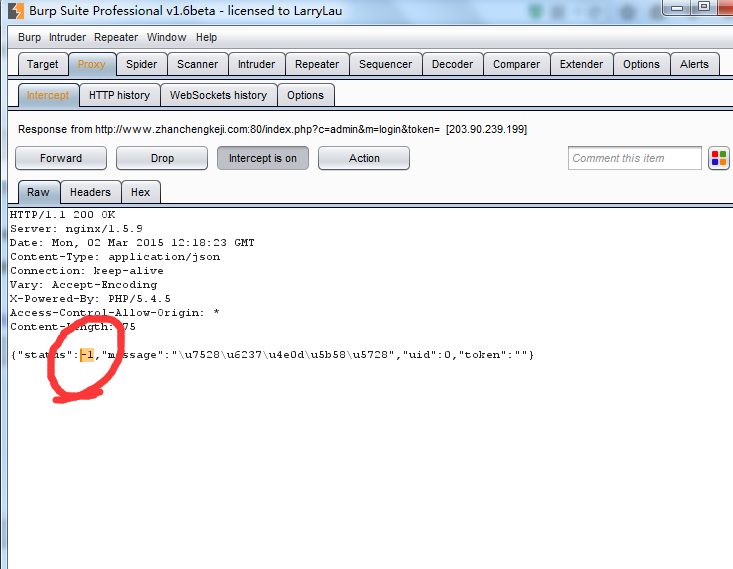Click the Connection: keep-alive line
733x569 pixels.
[x=87, y=271]
